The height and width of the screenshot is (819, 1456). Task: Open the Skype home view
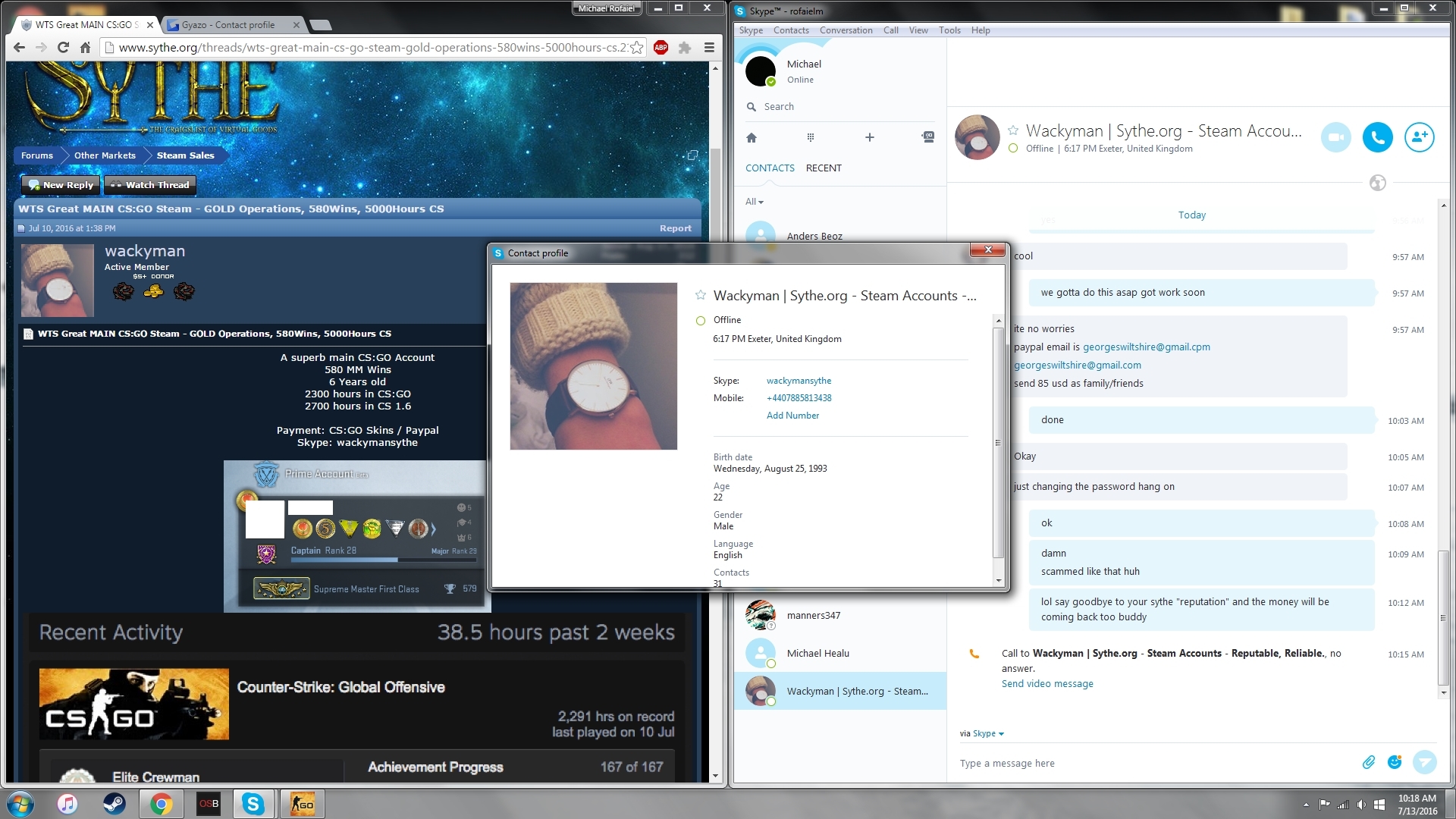tap(752, 137)
